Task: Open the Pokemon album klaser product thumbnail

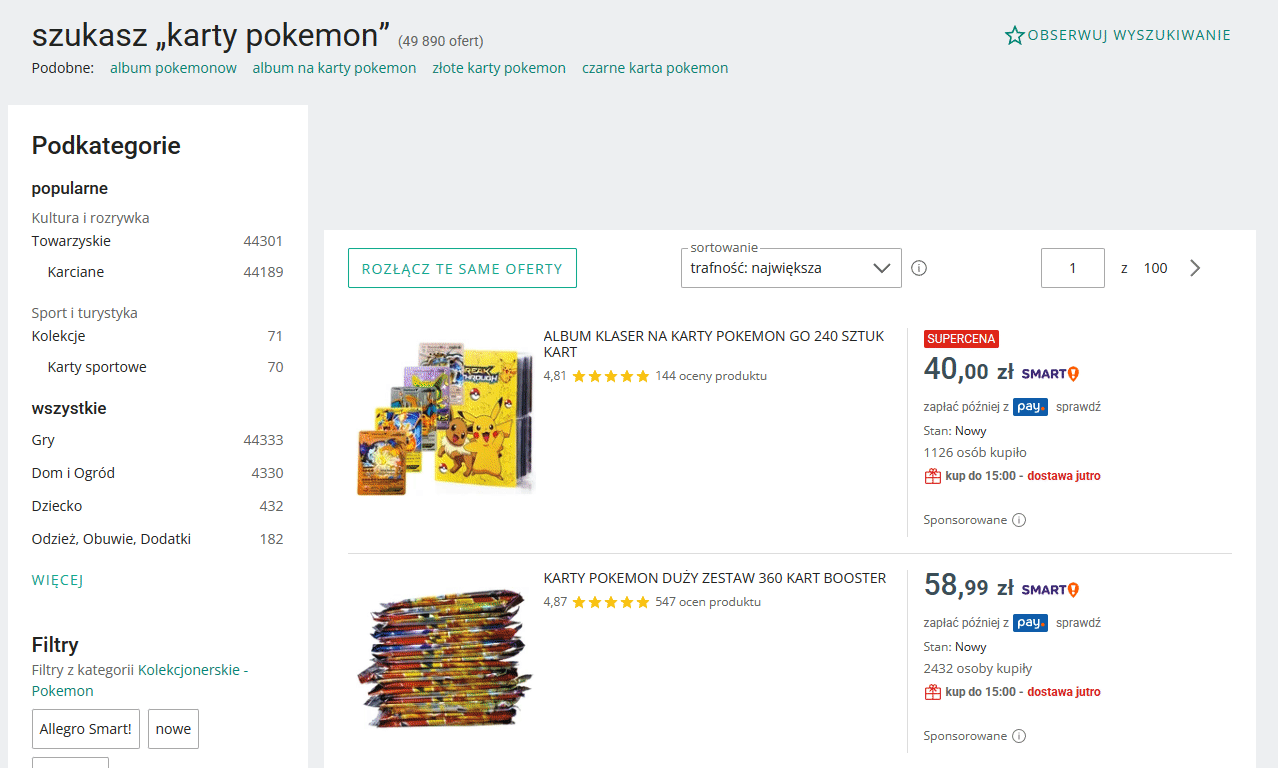Action: point(446,418)
